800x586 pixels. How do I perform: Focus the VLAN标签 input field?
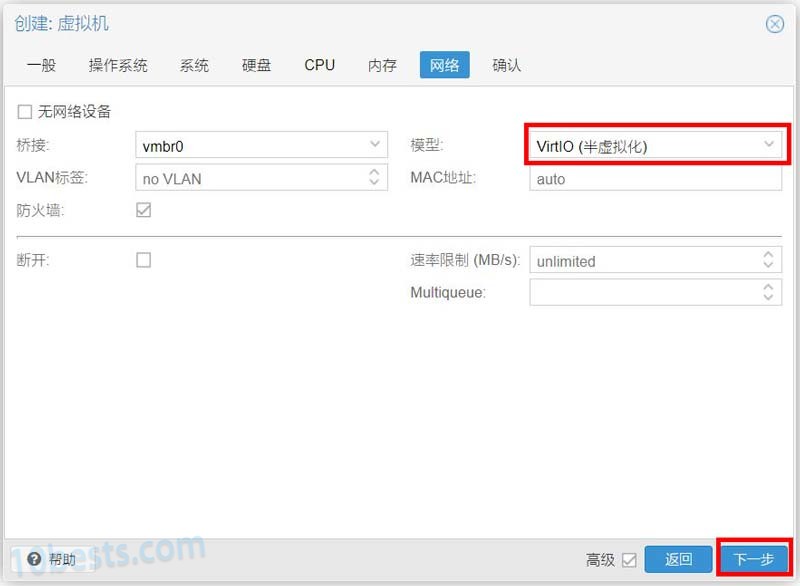tap(261, 177)
